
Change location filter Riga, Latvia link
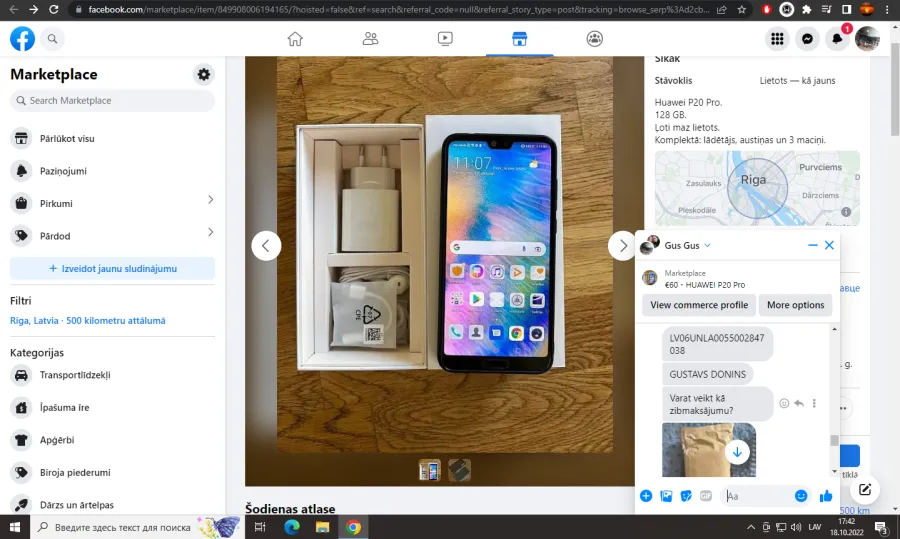click(x=88, y=321)
